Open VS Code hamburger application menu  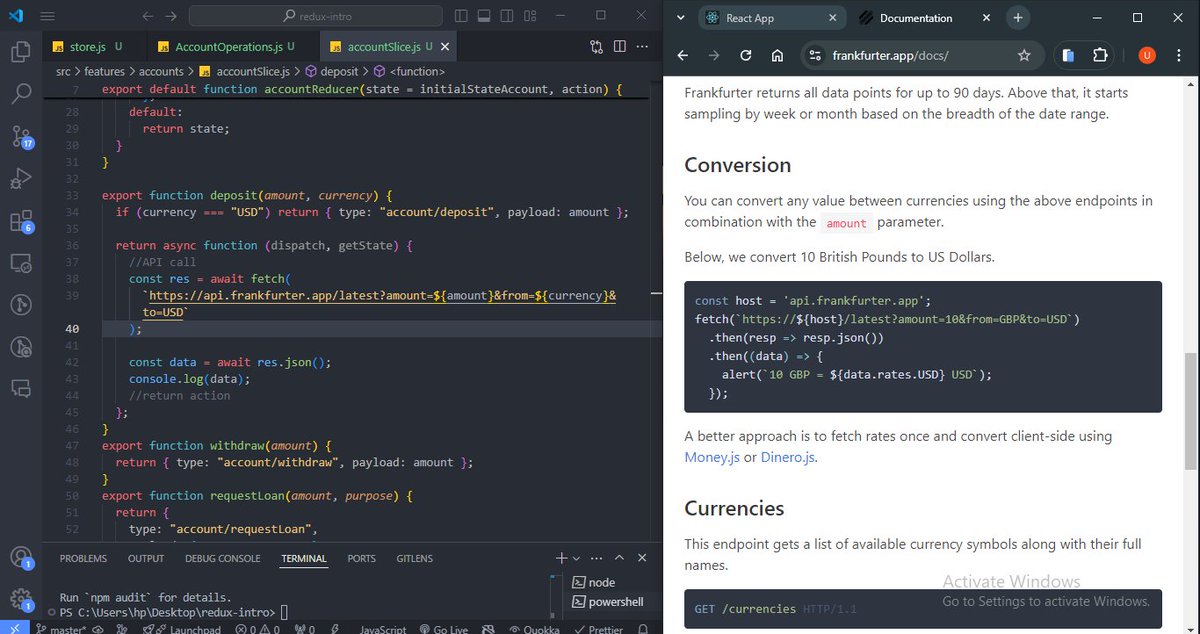(x=49, y=17)
